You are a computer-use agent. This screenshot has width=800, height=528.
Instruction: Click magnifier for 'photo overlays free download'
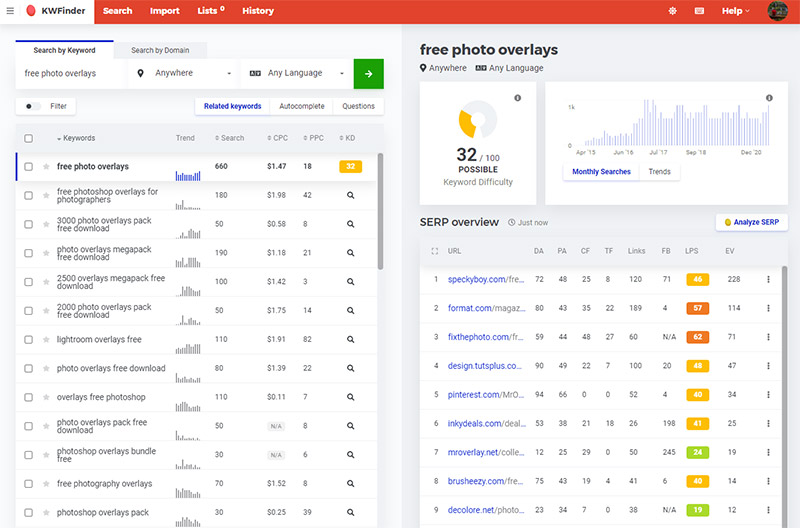(x=351, y=368)
